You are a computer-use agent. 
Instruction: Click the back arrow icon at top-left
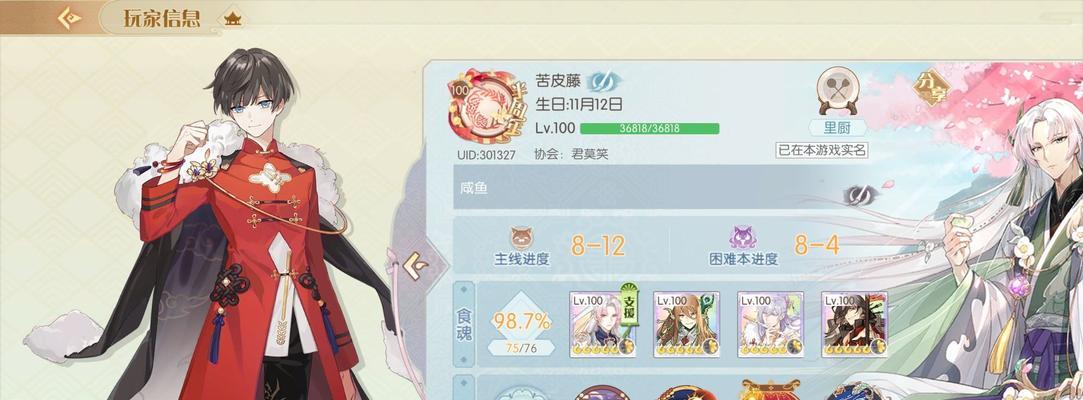pyautogui.click(x=69, y=18)
